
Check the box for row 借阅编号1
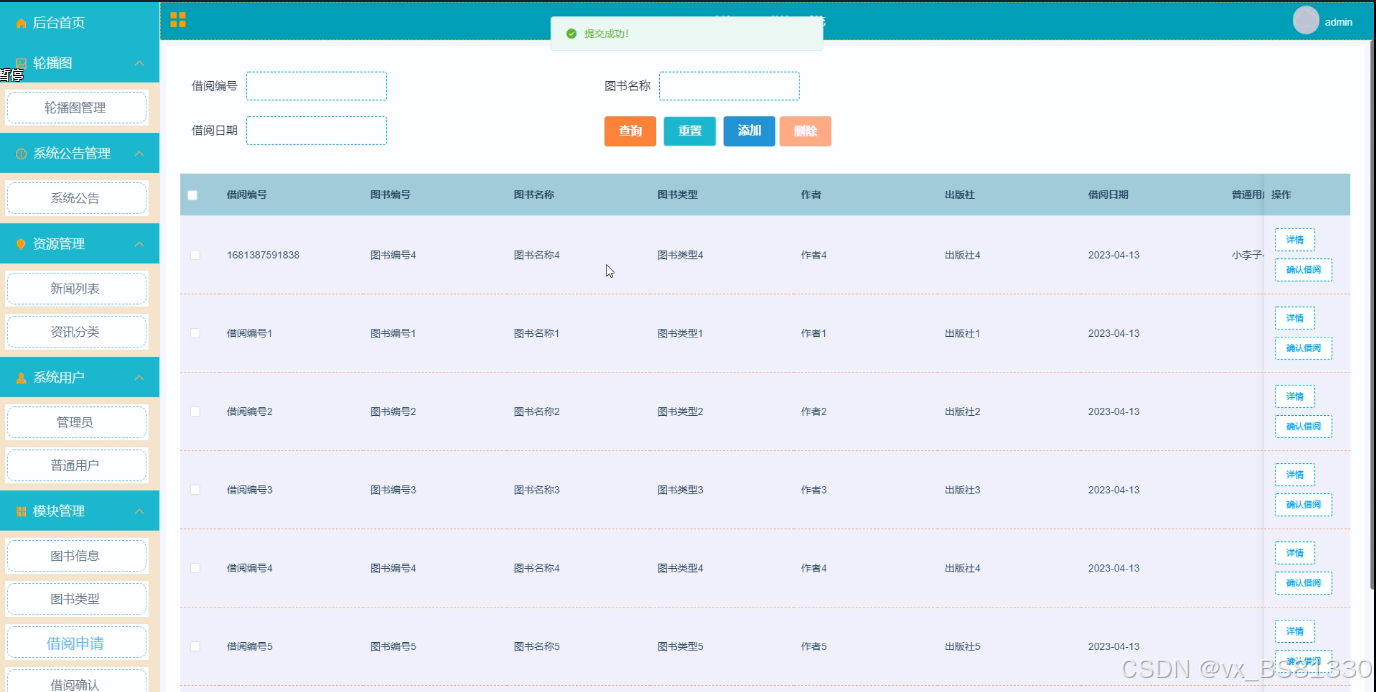(195, 333)
